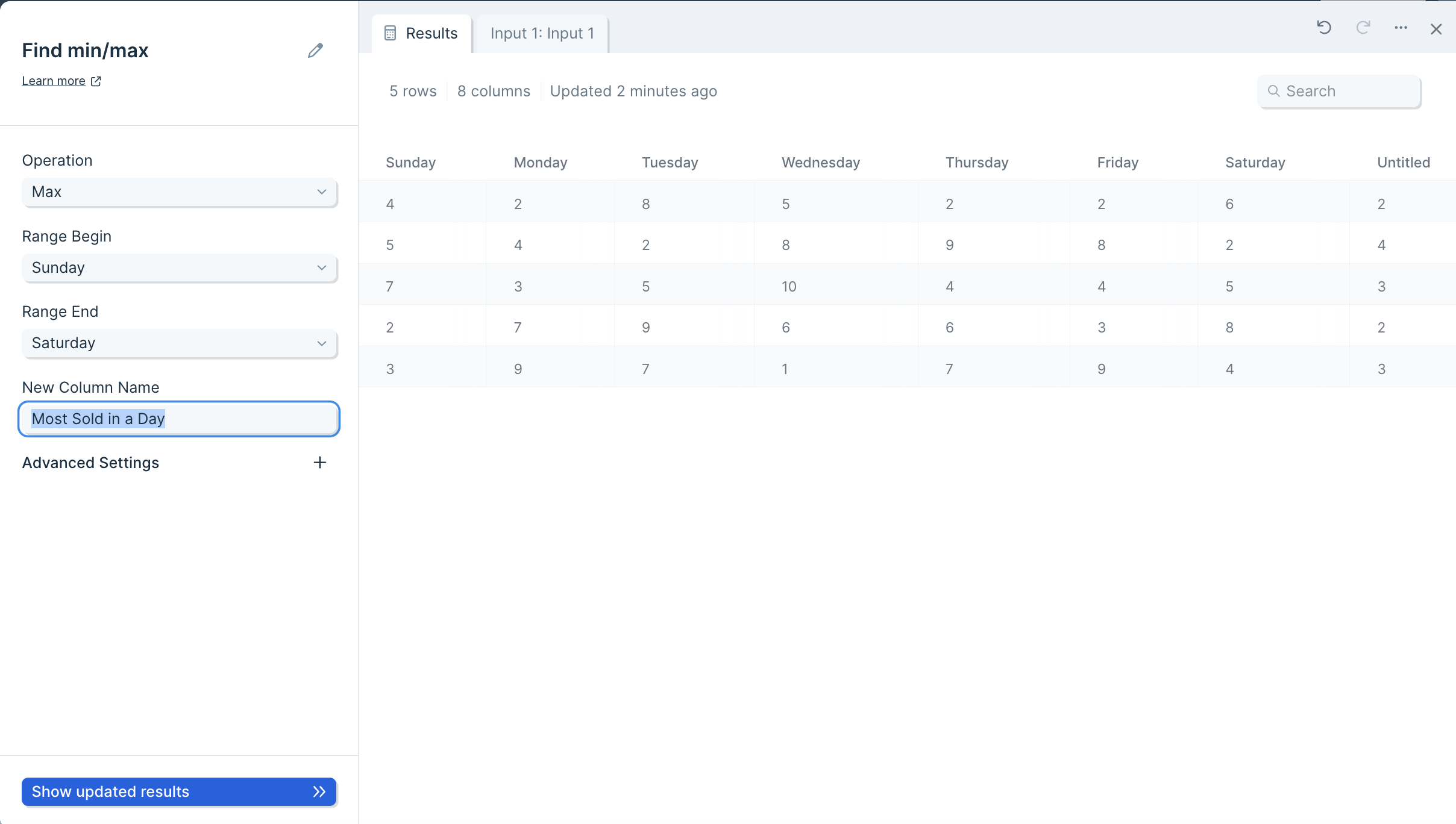Click the Advanced Settings label
The height and width of the screenshot is (824, 1456).
click(90, 463)
